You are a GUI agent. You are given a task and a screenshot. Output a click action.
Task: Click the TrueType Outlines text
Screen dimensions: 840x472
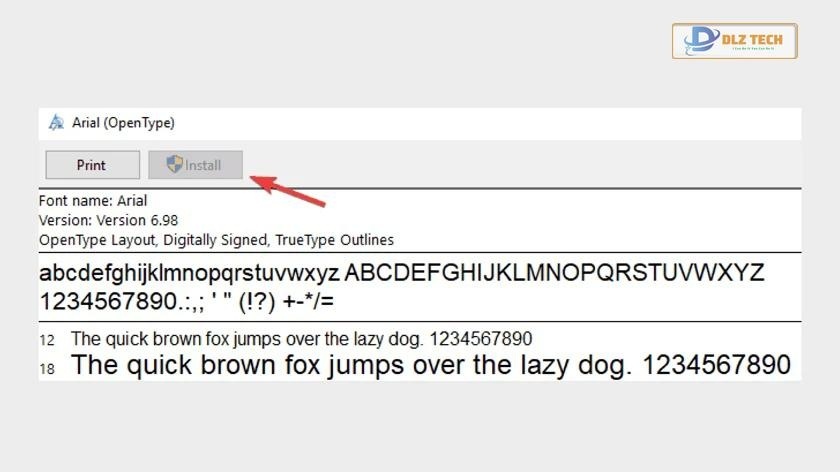[335, 240]
